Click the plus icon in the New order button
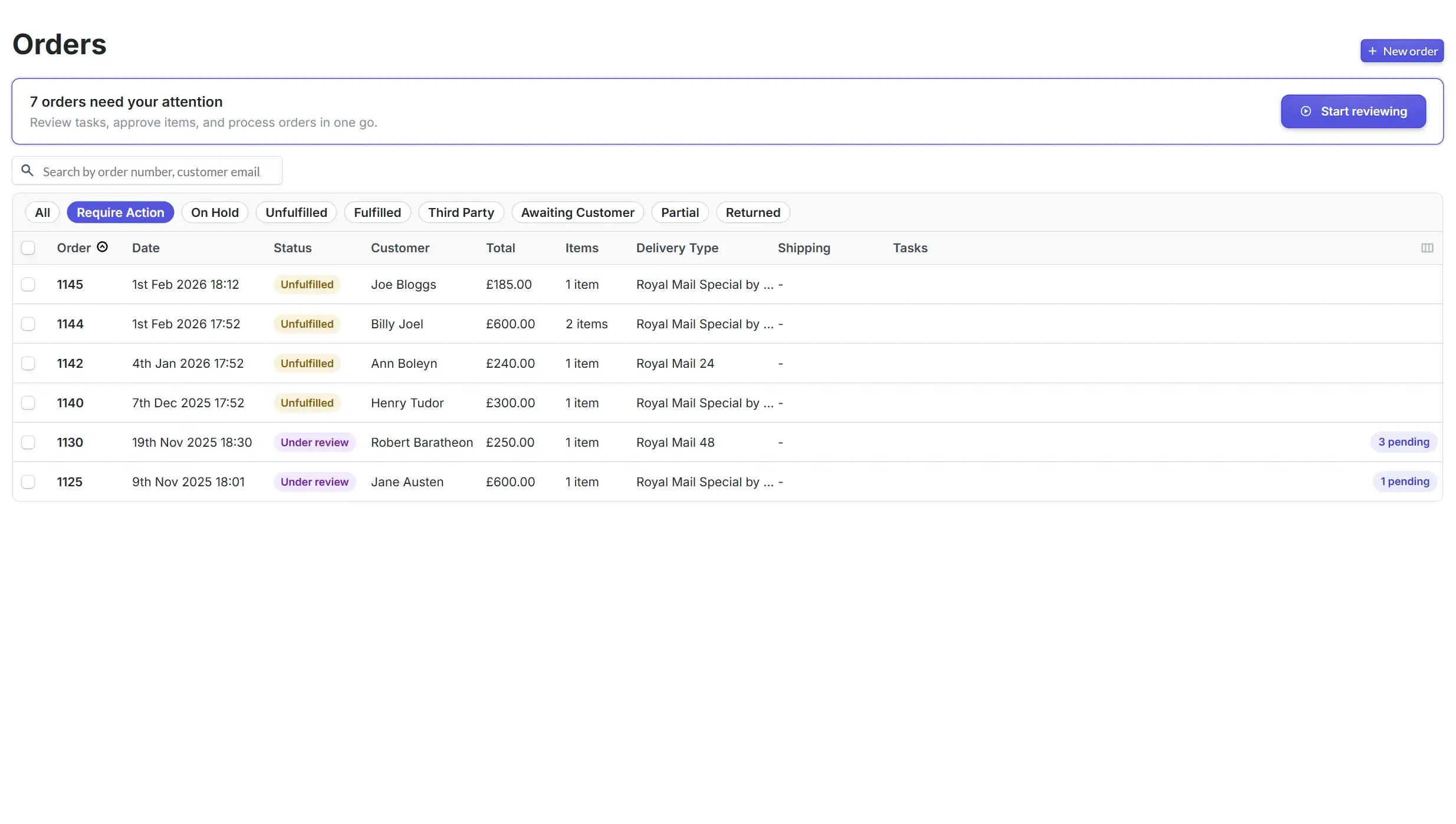This screenshot has width=1456, height=824. (1373, 51)
